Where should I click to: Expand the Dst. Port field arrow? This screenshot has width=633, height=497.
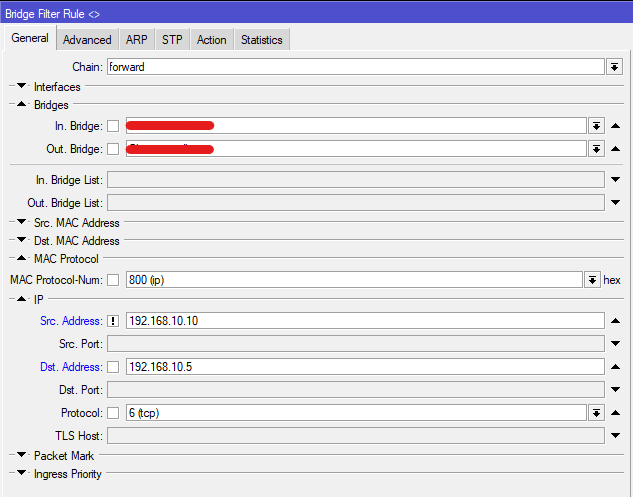(616, 390)
